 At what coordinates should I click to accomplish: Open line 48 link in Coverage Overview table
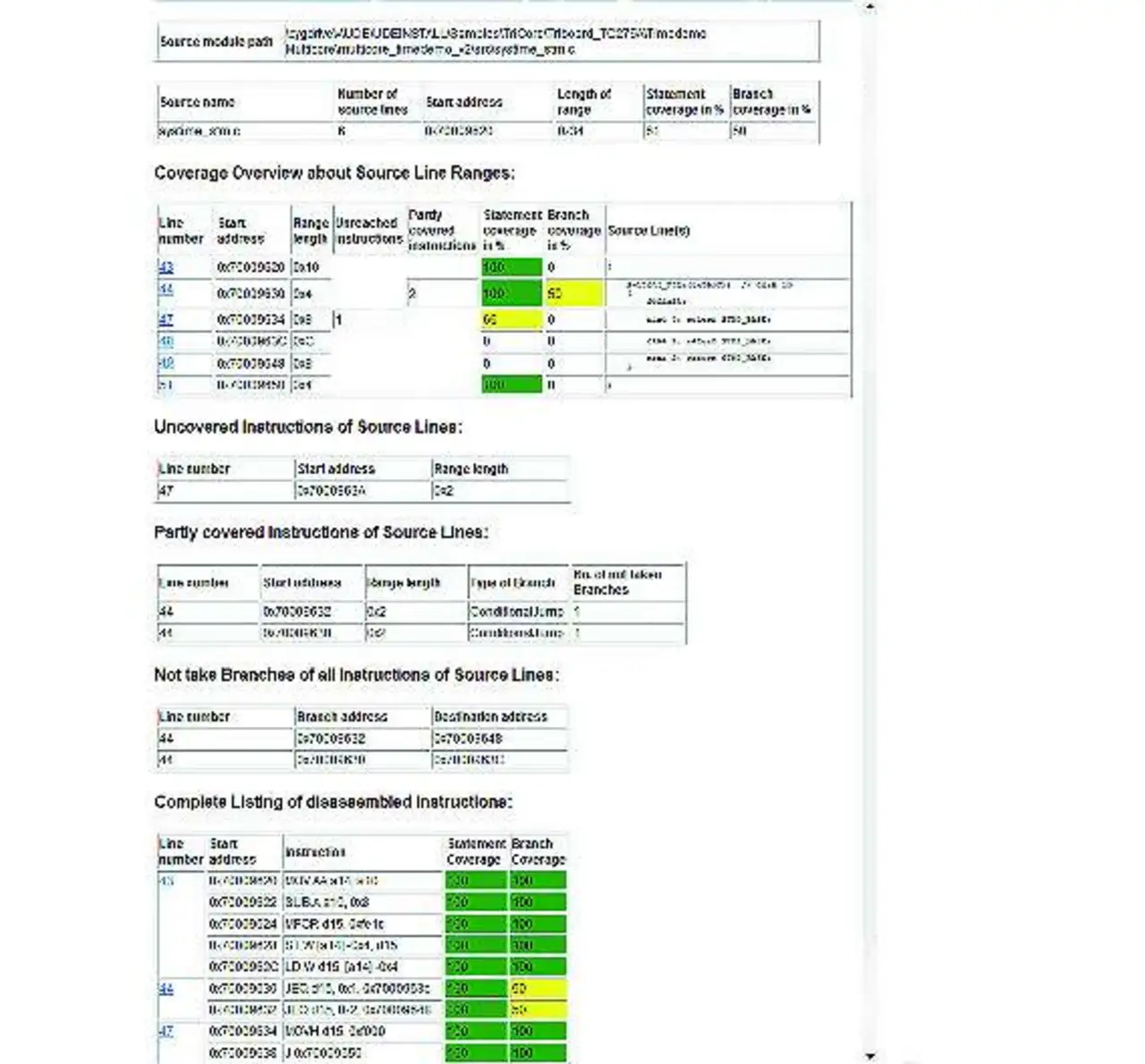[165, 342]
